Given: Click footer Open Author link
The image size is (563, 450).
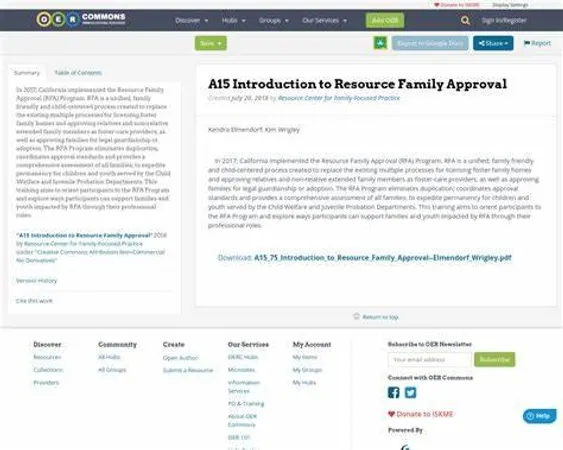Looking at the screenshot, I should pos(180,358).
